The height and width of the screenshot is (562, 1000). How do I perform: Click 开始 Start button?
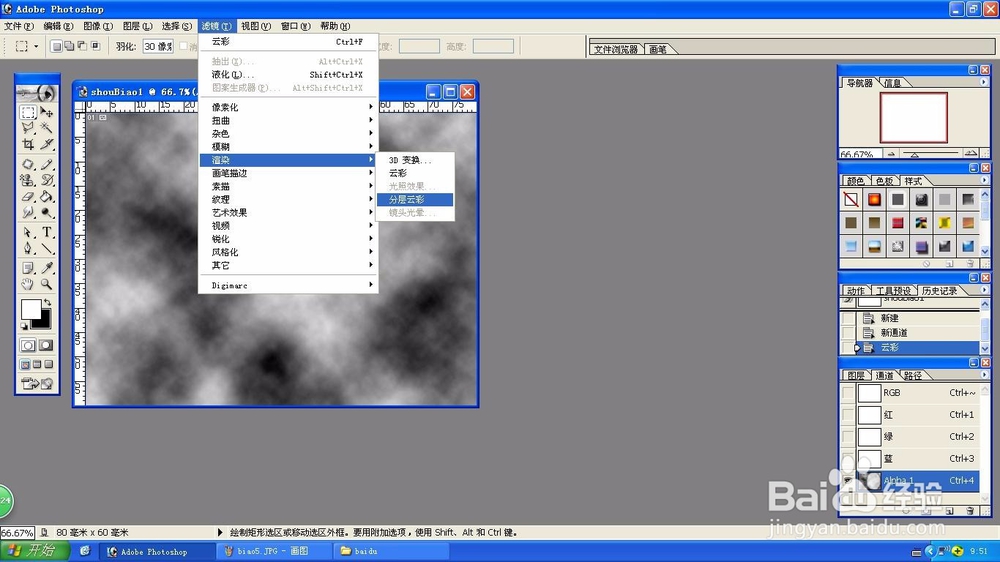coord(34,551)
